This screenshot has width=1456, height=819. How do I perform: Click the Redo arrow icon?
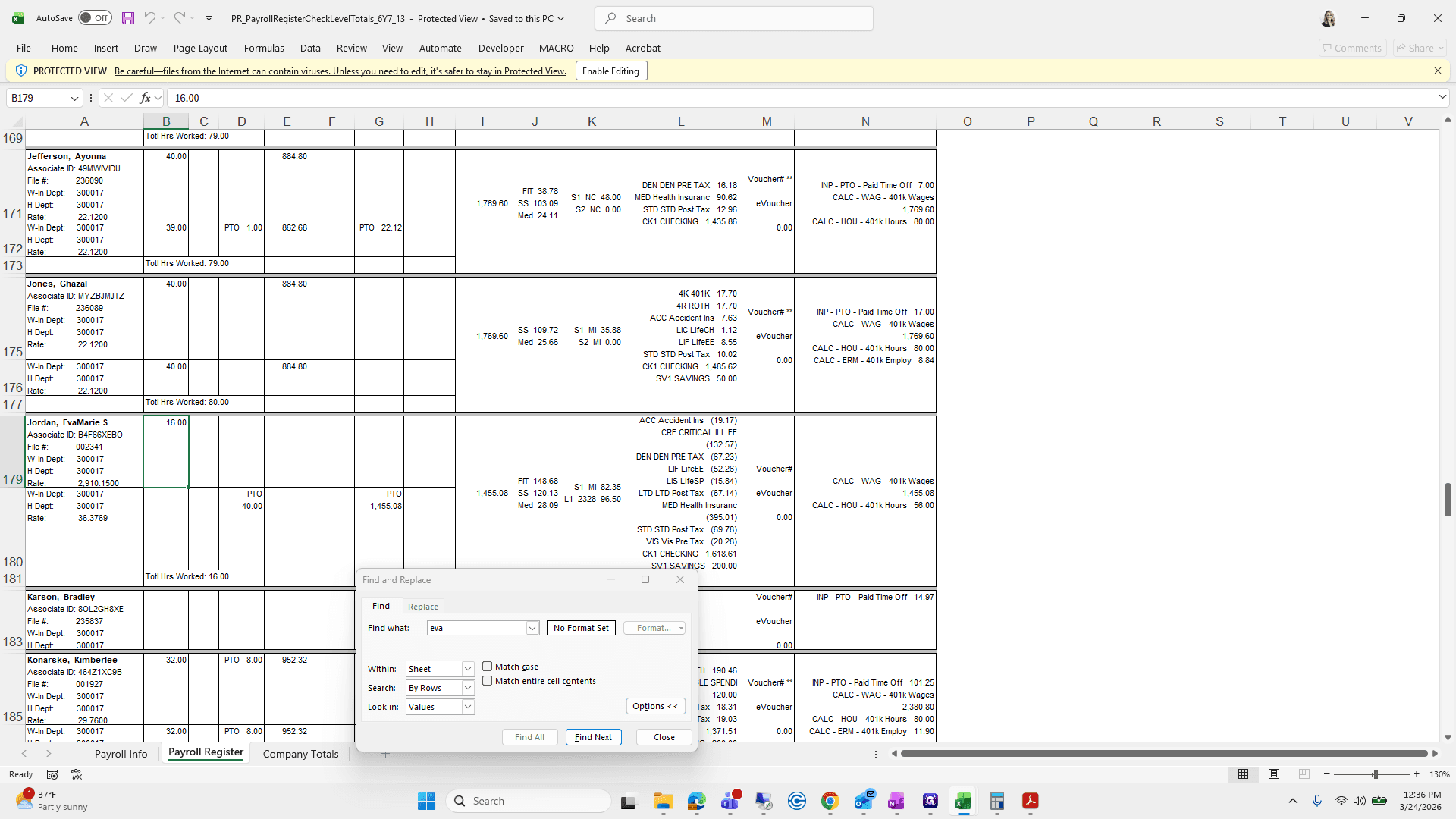point(180,18)
